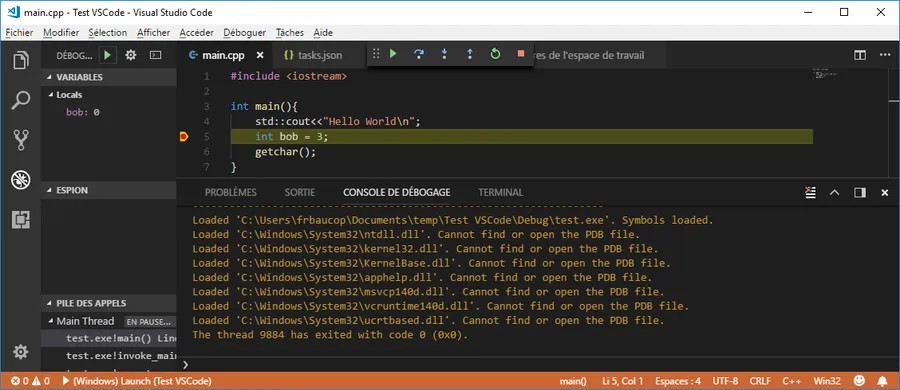Image resolution: width=900 pixels, height=390 pixels.
Task: Toggle breakpoint on line 5
Action: coord(184,137)
